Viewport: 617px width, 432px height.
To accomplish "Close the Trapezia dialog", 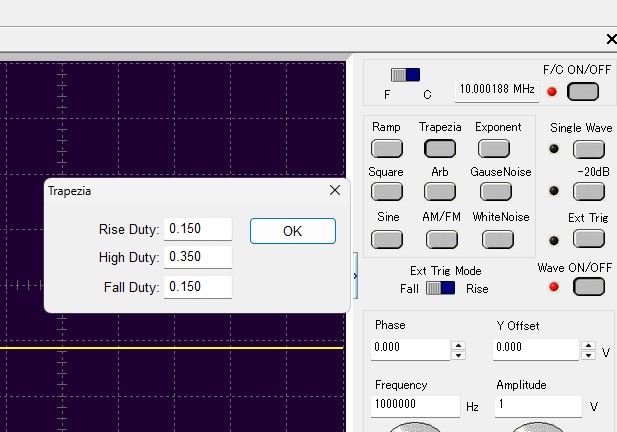I will click(x=335, y=190).
